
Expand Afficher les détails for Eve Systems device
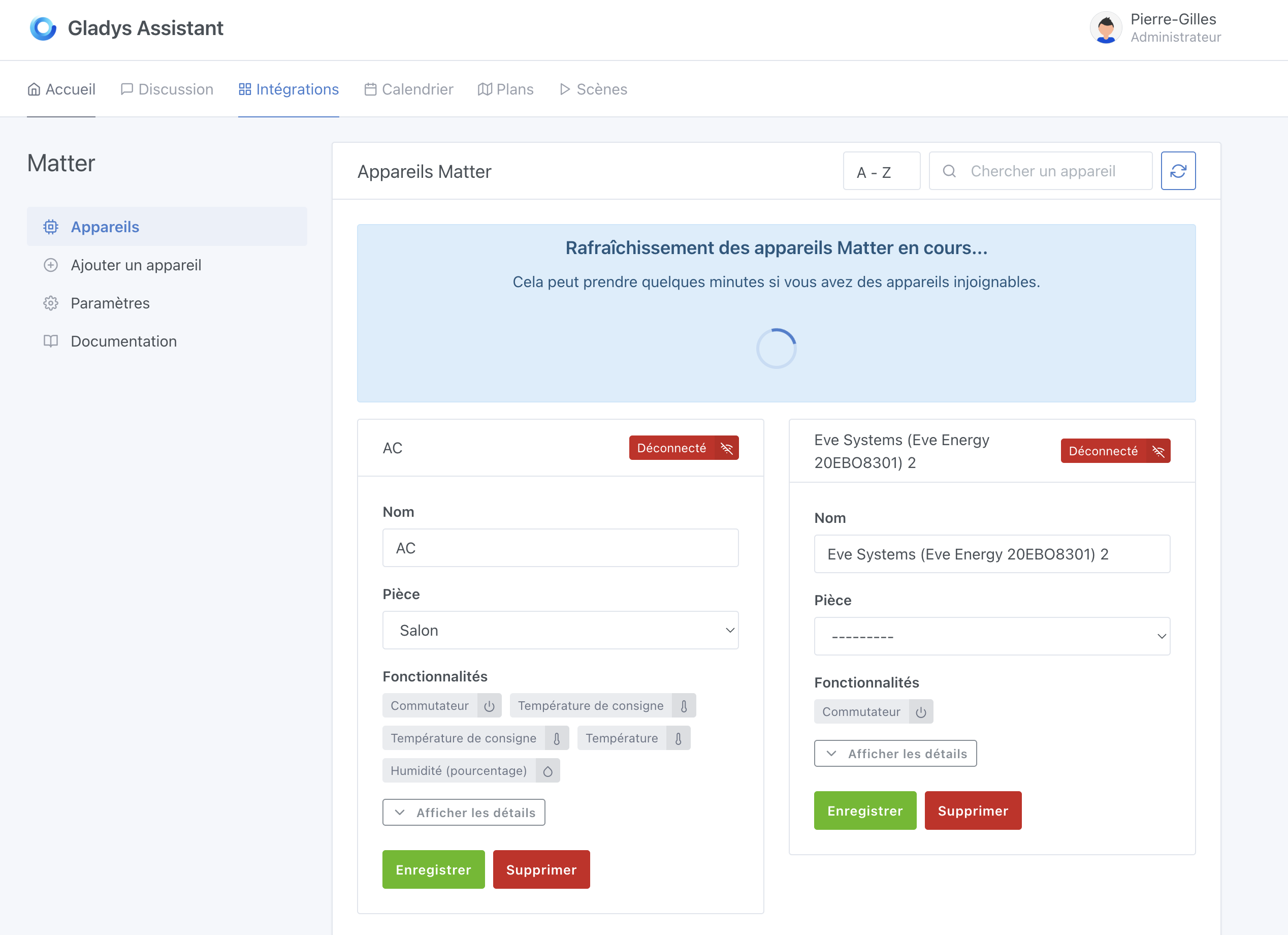click(x=895, y=753)
